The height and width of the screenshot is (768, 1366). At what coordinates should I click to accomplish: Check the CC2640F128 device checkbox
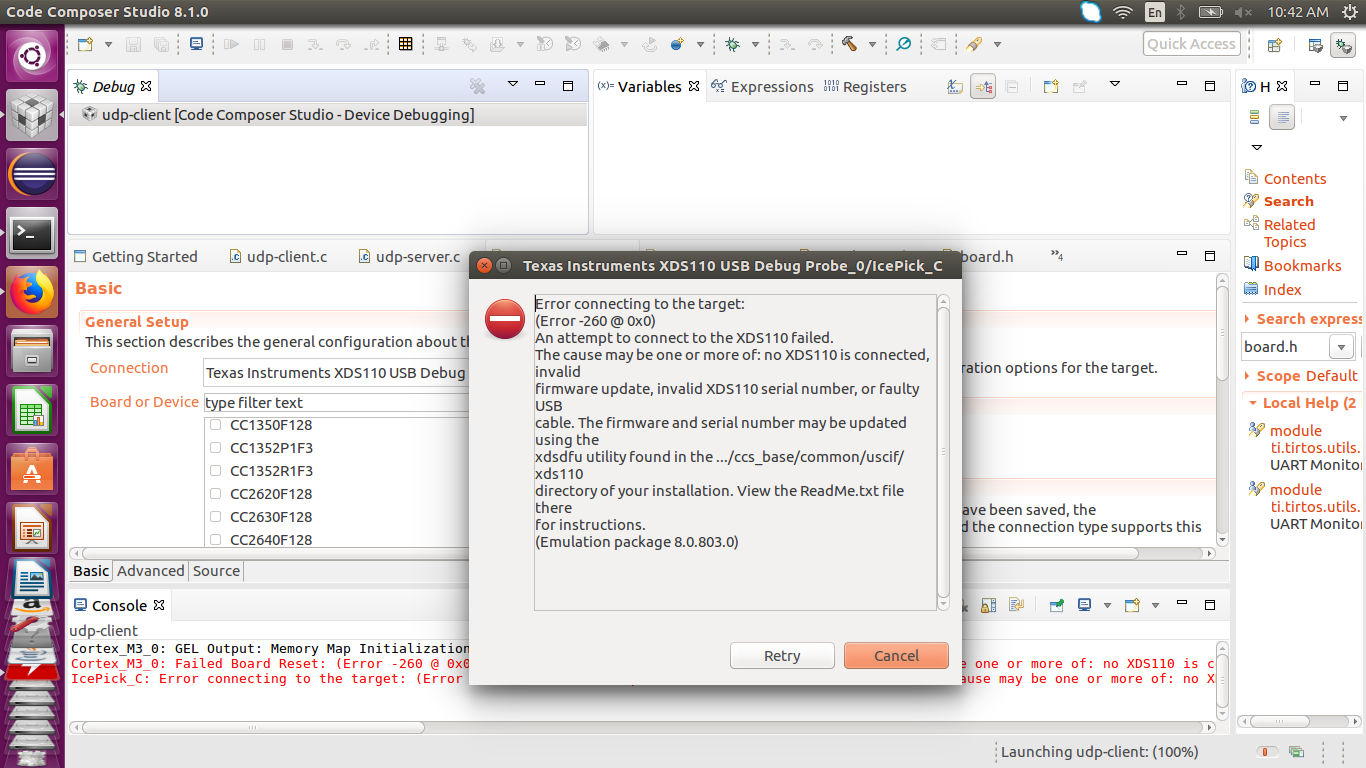tap(216, 540)
